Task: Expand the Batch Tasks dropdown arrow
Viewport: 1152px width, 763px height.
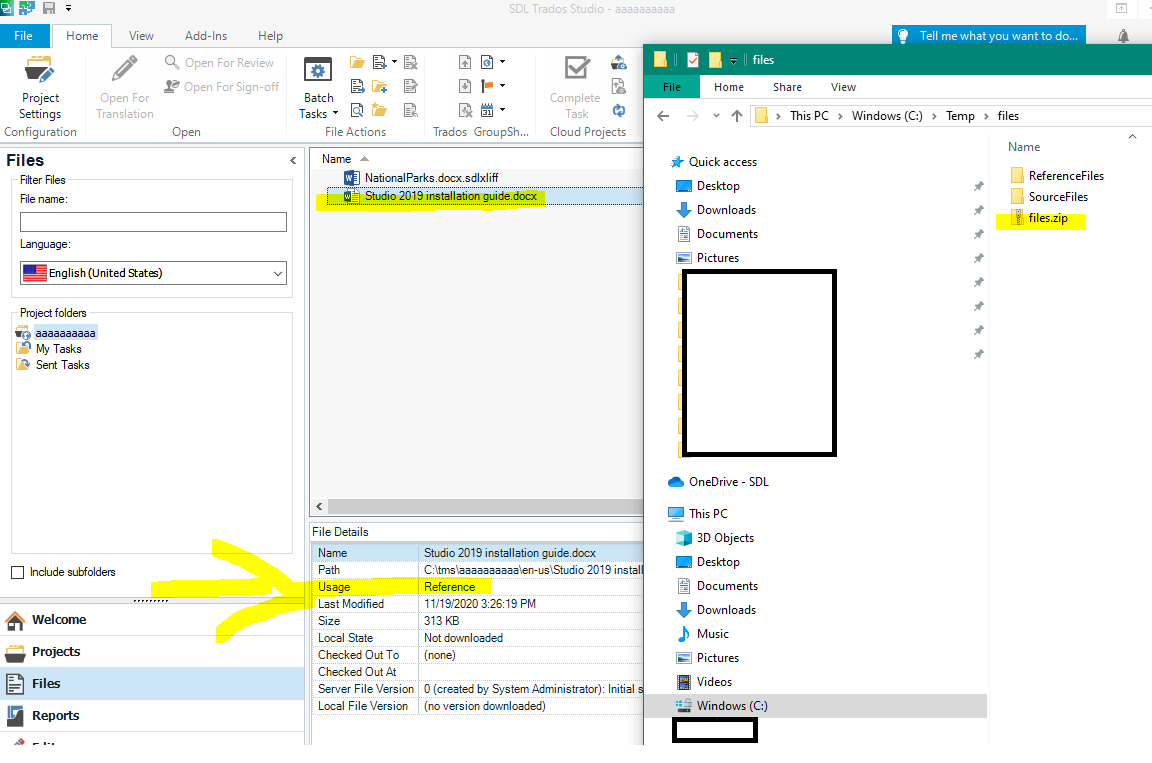Action: (x=335, y=114)
